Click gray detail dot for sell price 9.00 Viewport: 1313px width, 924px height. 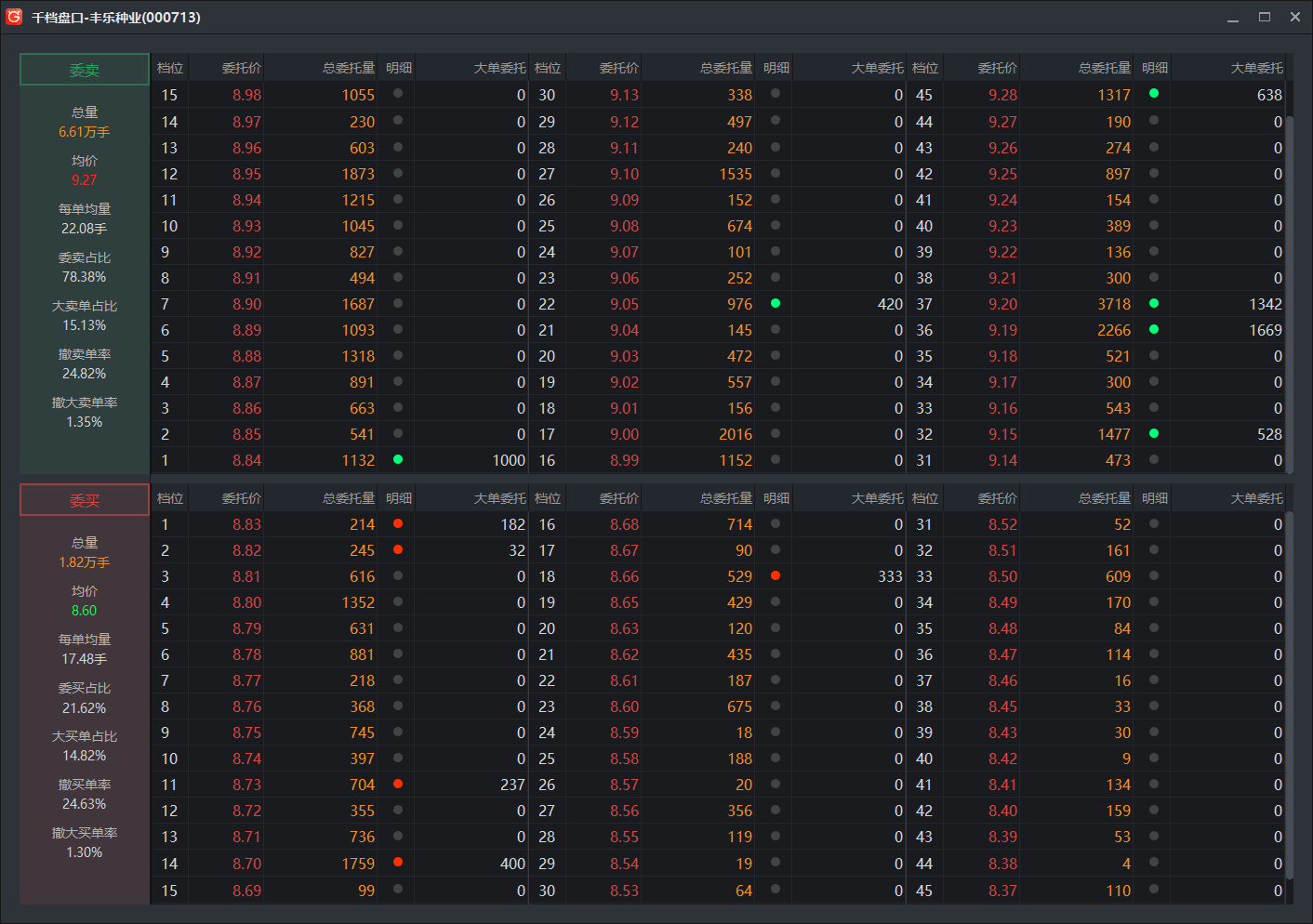click(776, 433)
